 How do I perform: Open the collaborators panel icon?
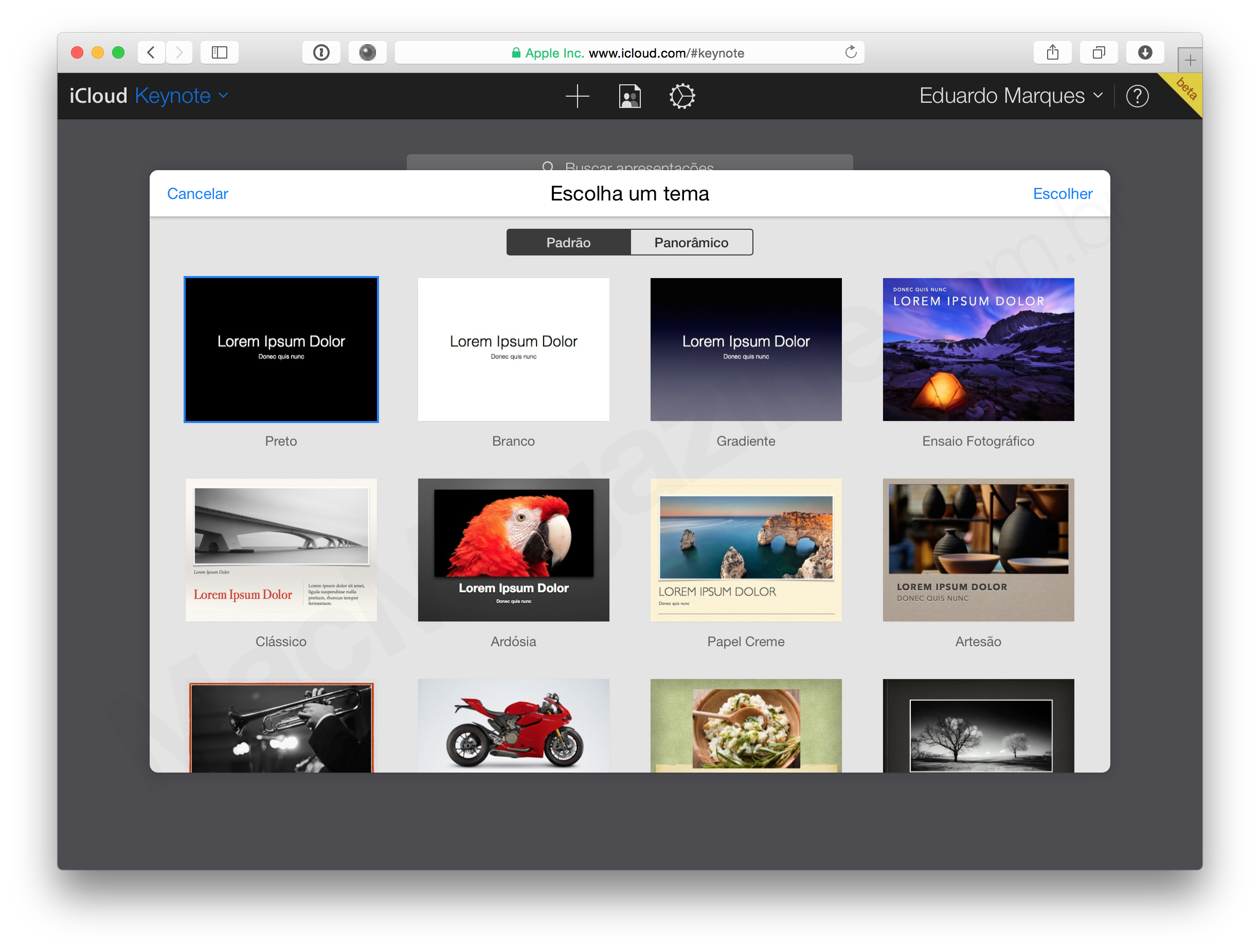point(629,96)
